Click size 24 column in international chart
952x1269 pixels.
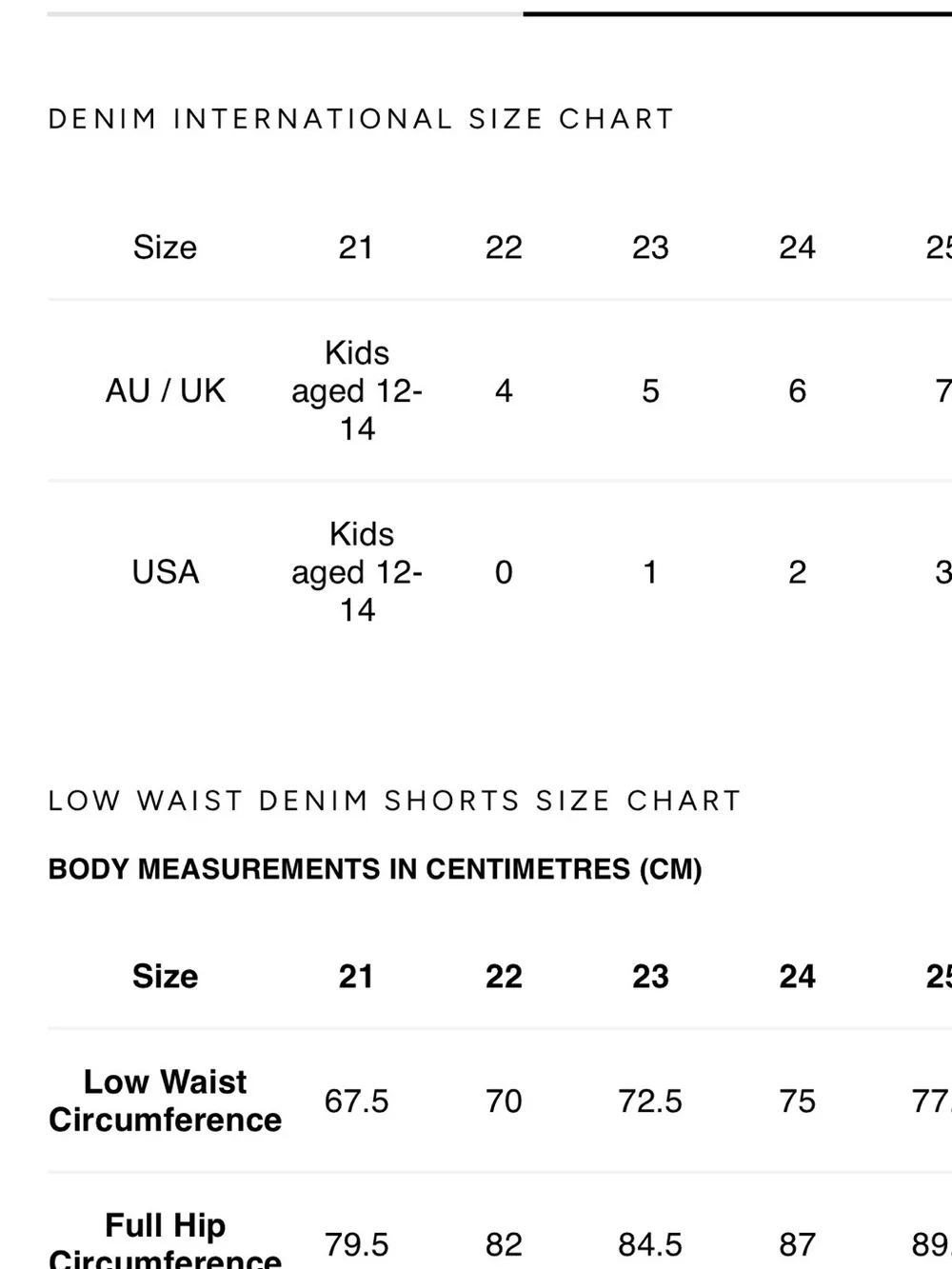pos(797,248)
